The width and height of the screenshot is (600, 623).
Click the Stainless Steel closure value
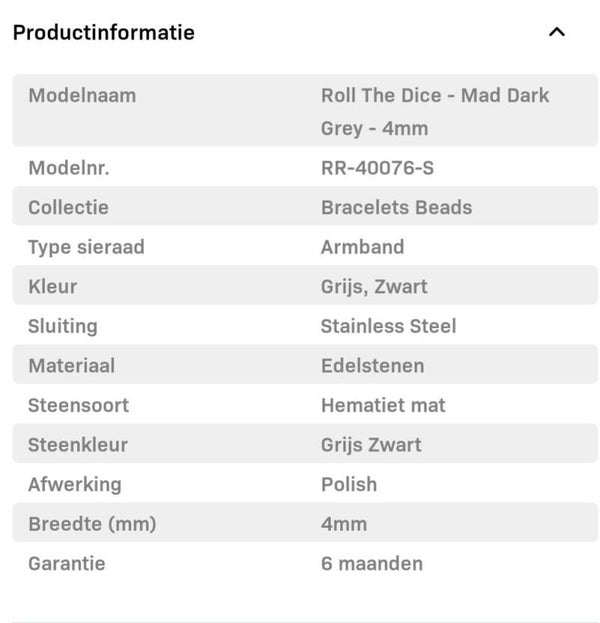388,326
